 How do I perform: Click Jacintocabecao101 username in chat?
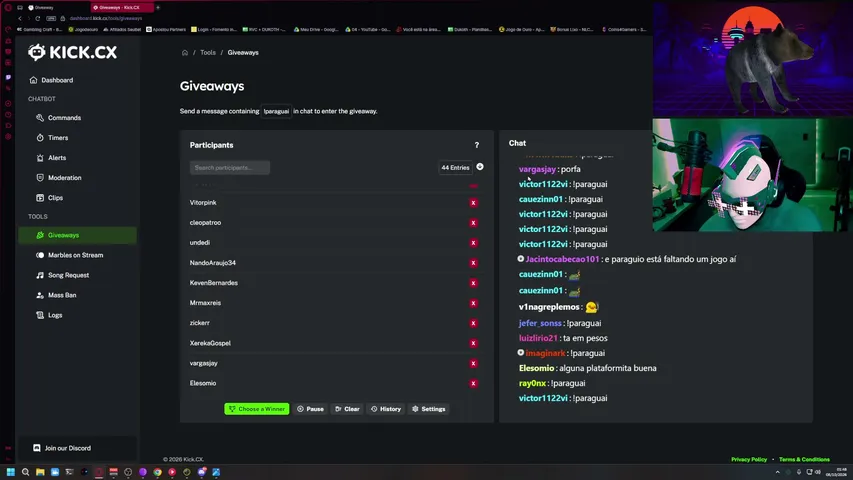coord(562,259)
